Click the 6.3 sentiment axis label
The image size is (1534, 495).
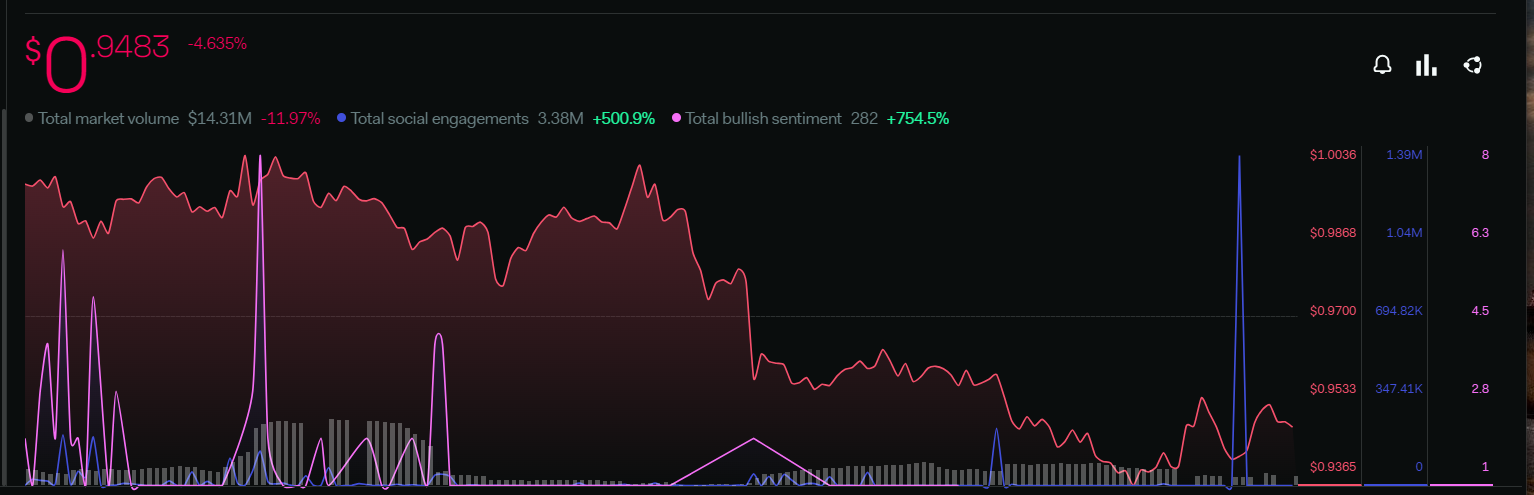point(1480,233)
